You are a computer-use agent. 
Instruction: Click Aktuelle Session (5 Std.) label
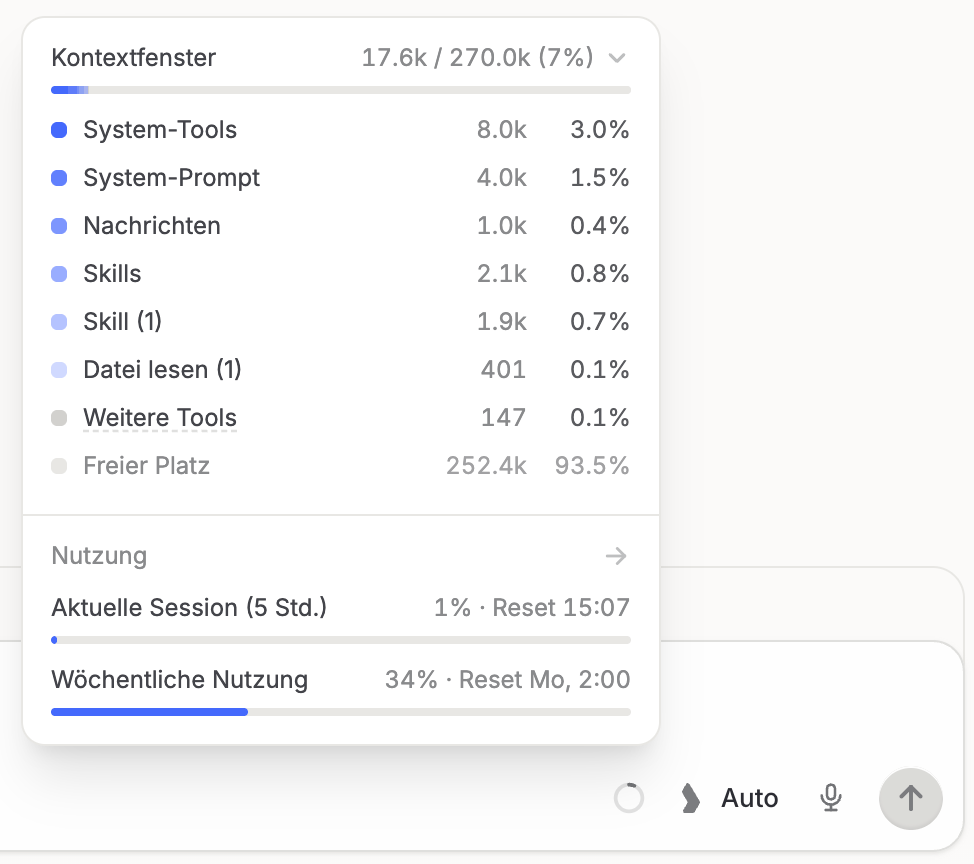pos(189,607)
